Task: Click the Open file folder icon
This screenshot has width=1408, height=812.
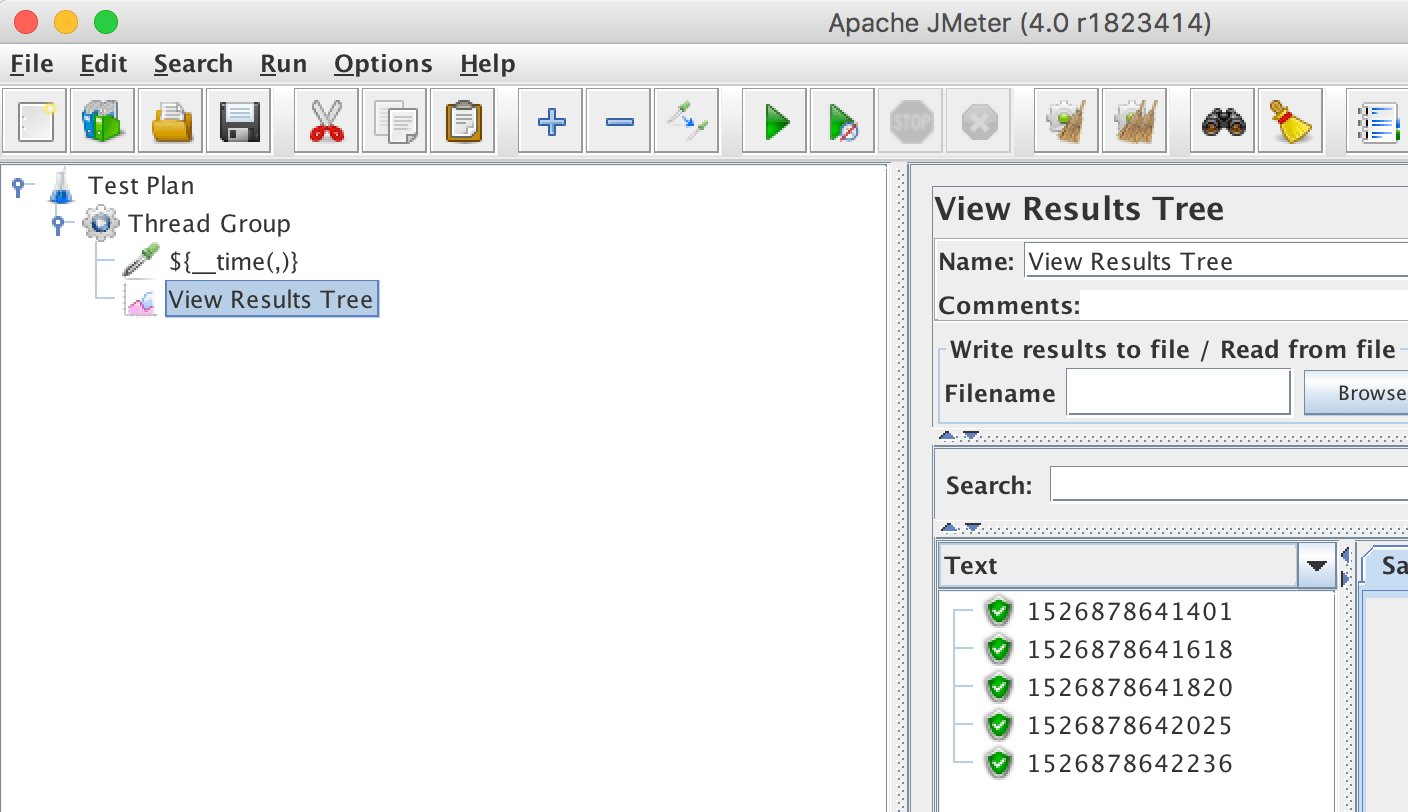Action: 171,121
